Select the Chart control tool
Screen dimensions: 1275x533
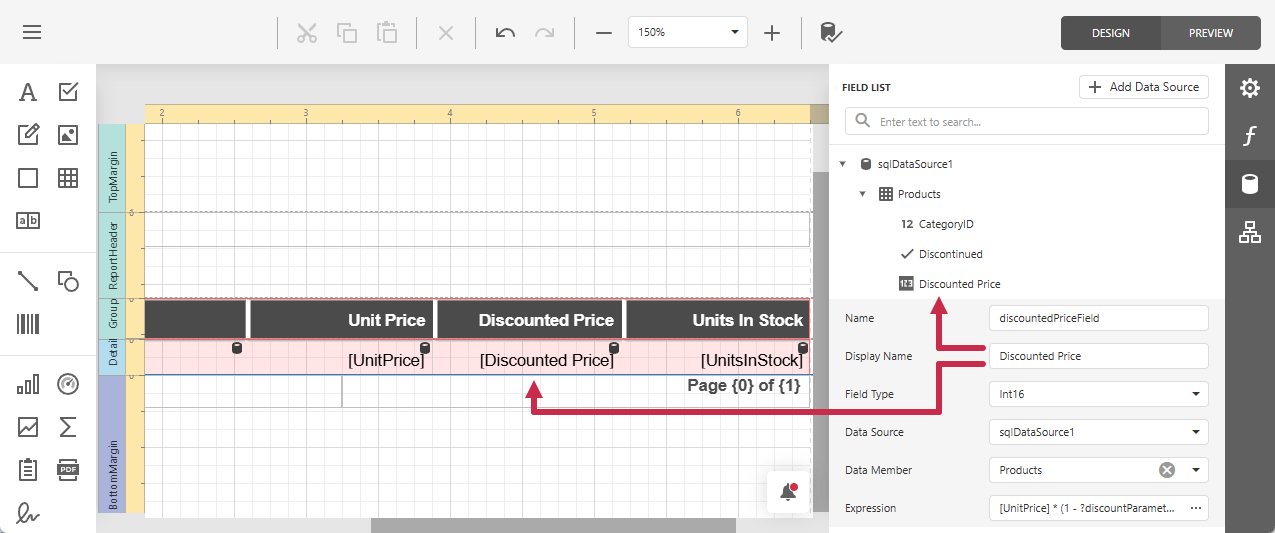(28, 384)
